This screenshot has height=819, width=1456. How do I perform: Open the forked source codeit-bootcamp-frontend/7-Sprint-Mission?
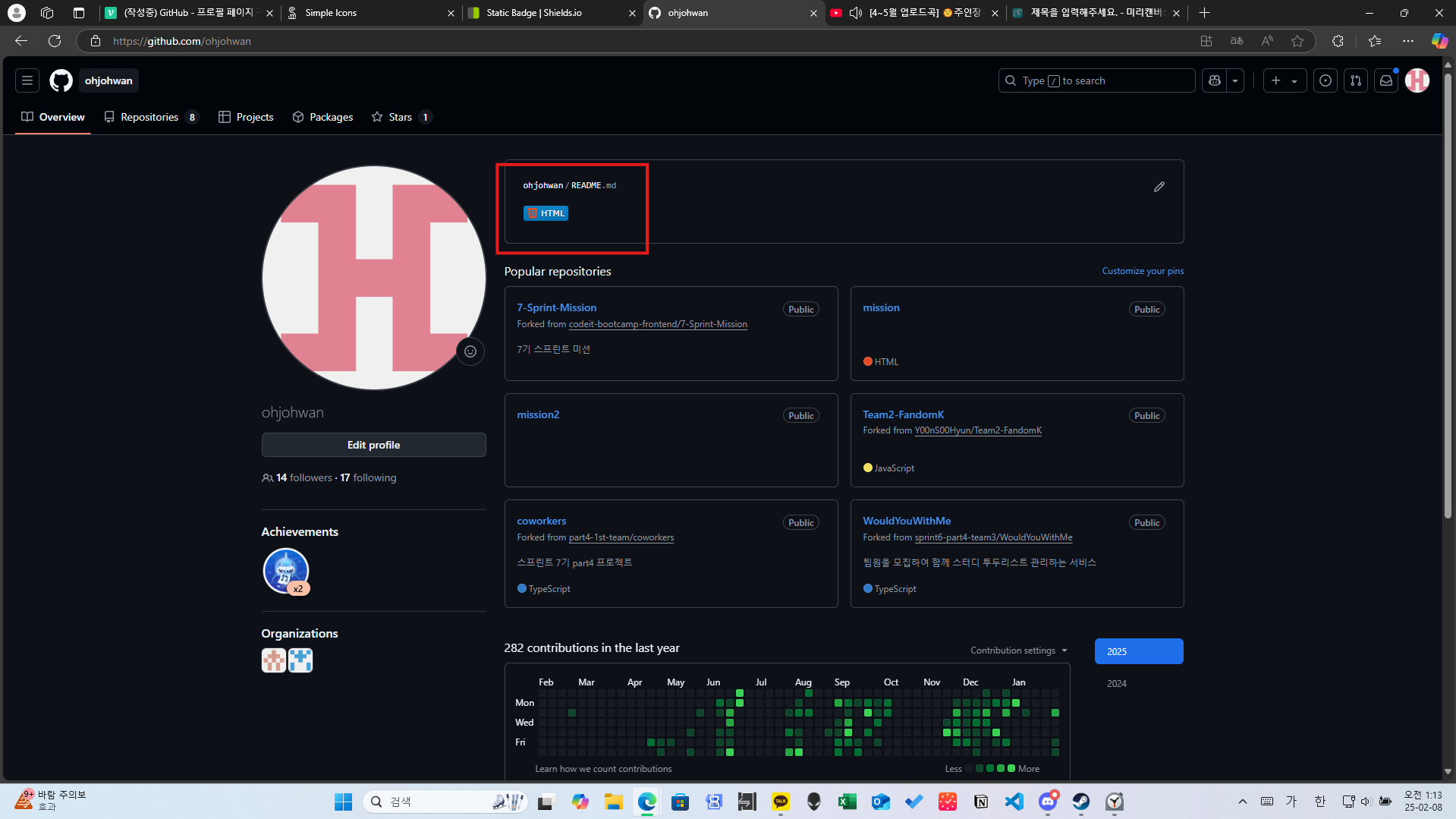coord(658,324)
